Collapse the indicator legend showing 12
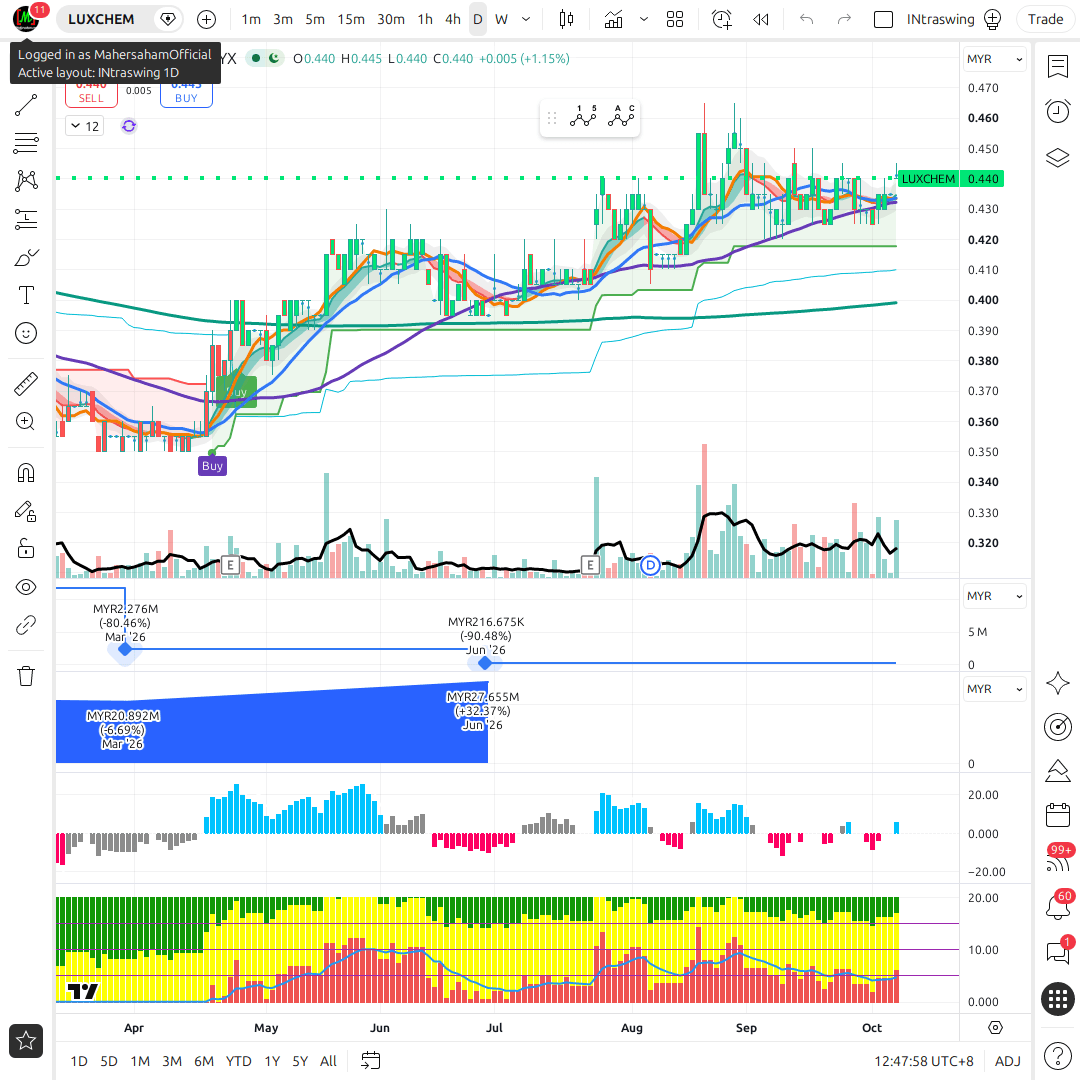Viewport: 1080px width, 1080px height. pyautogui.click(x=85, y=126)
